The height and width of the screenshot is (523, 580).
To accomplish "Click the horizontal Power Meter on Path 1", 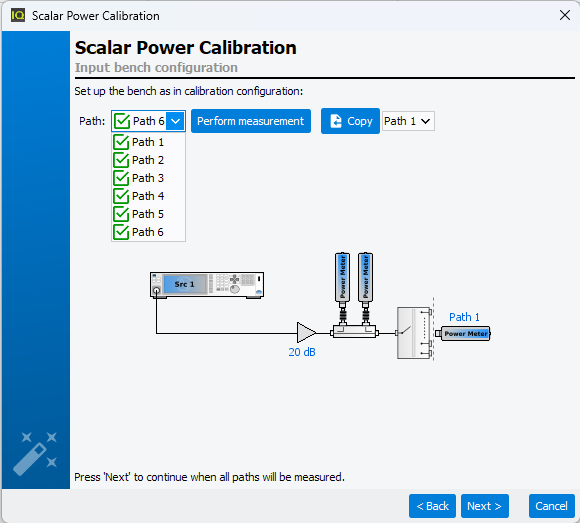I will pyautogui.click(x=463, y=334).
